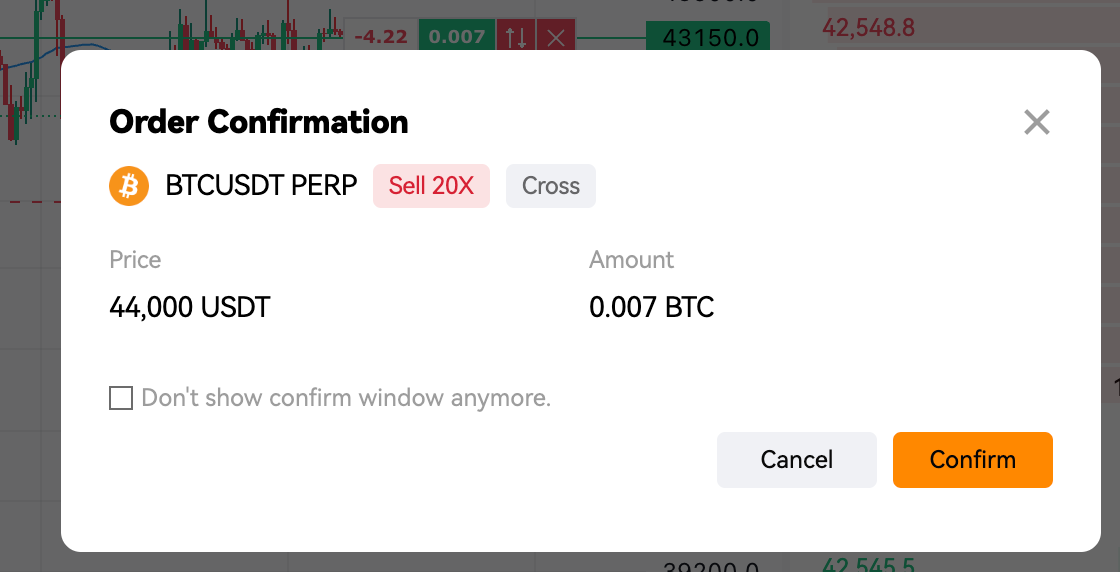Click the Cross margin mode badge

click(x=551, y=186)
